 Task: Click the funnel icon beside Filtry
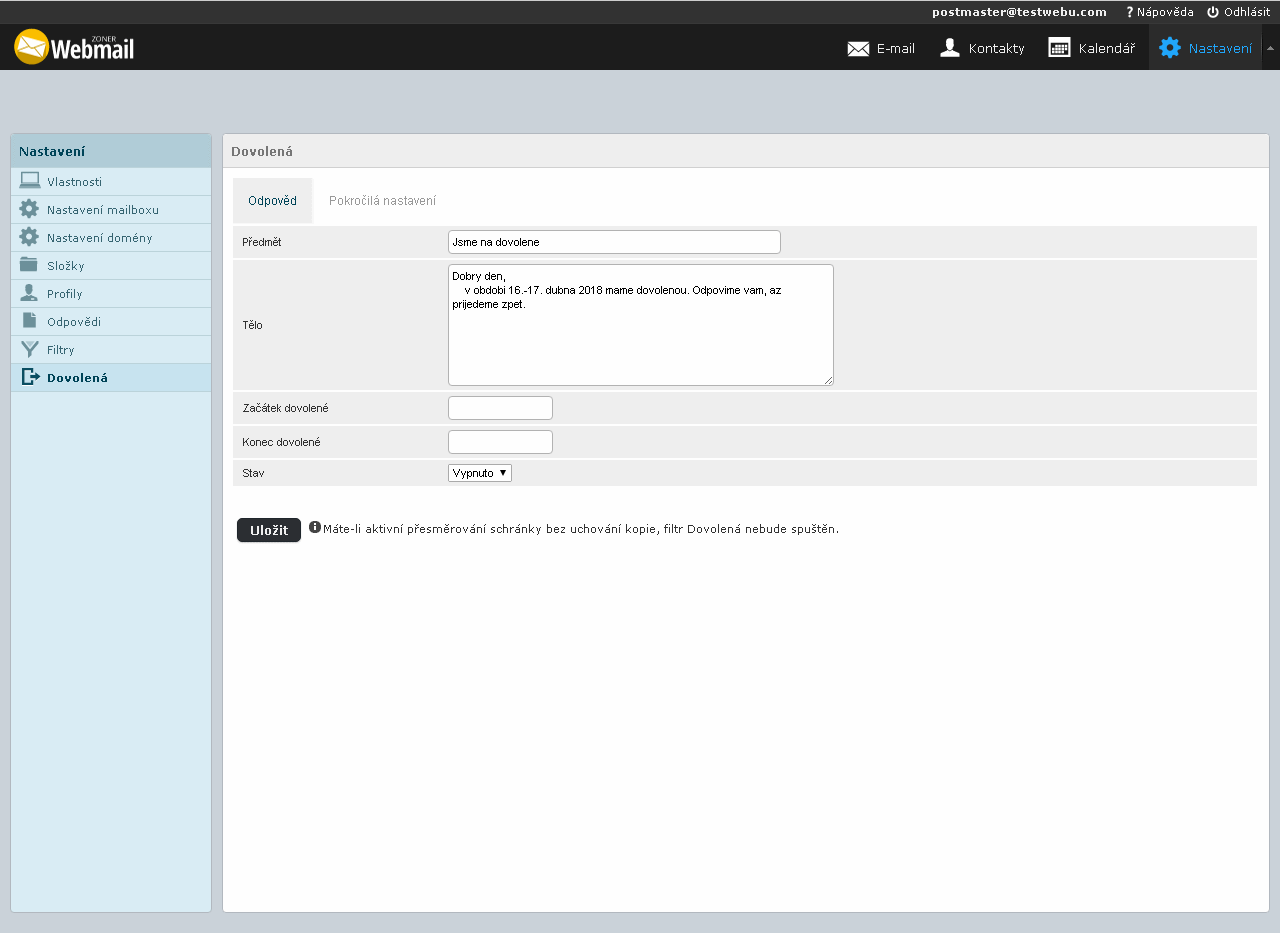[x=29, y=349]
